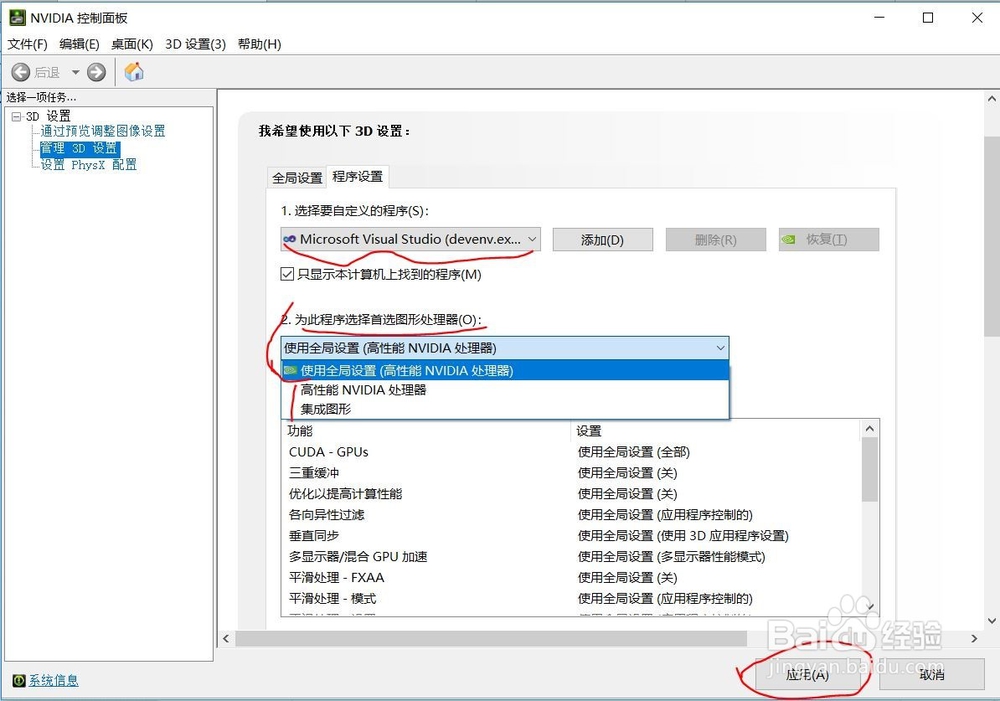Select the 各向异性过滤 row
1000x701 pixels.
(571, 515)
